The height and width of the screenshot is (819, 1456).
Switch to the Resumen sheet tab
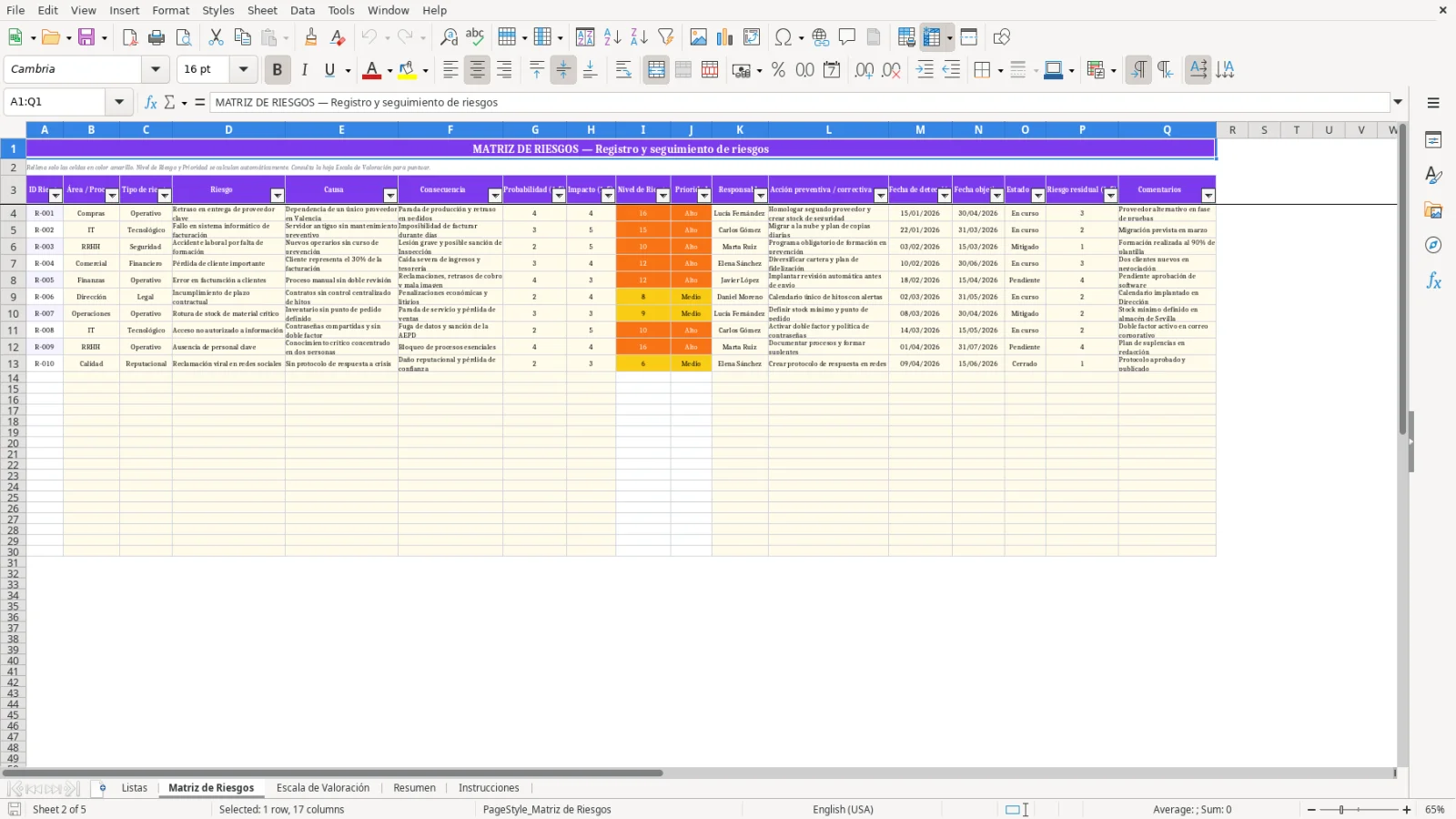[x=414, y=788]
